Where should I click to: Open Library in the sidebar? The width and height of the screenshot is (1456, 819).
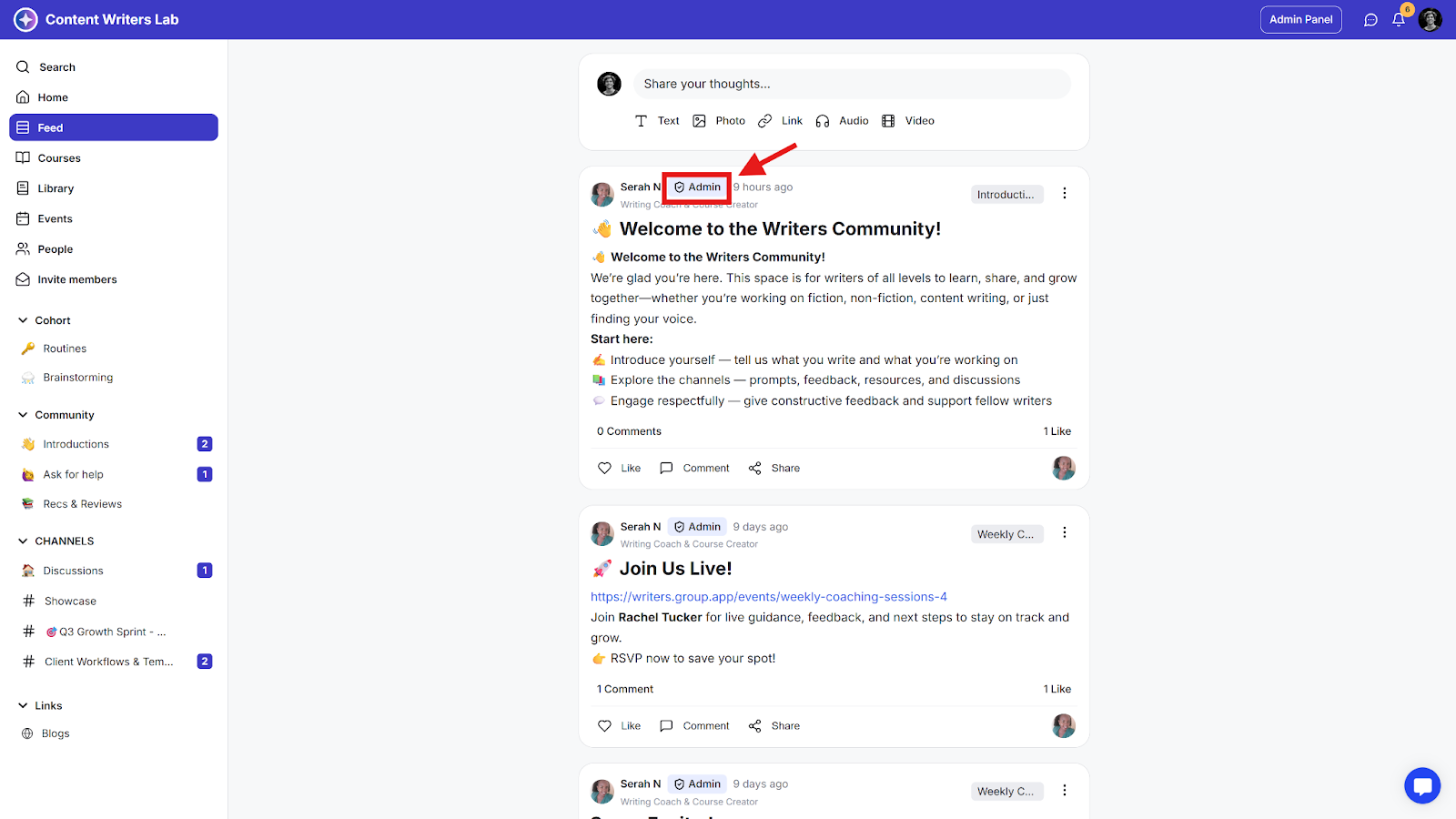(114, 188)
